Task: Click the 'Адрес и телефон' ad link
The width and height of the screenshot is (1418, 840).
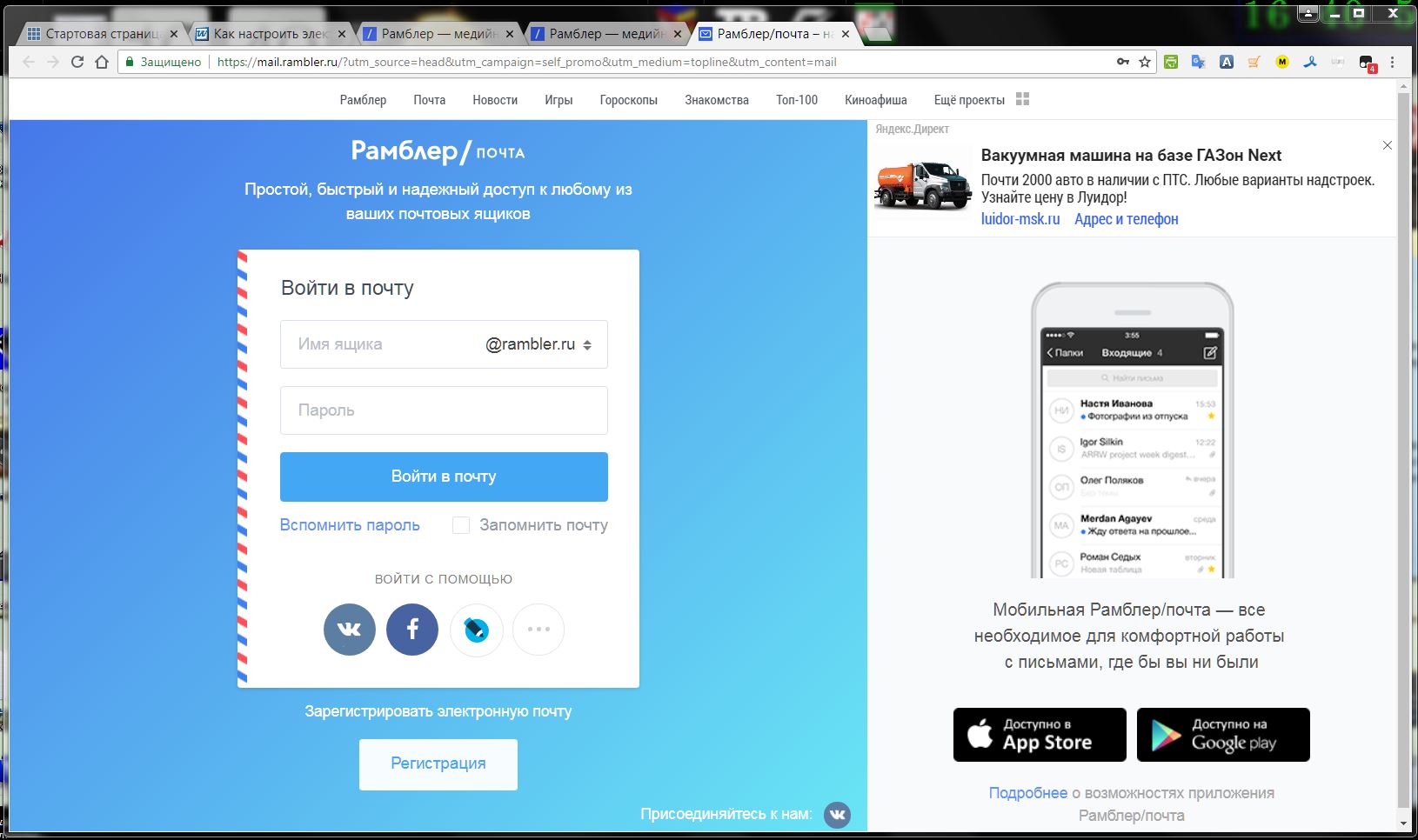Action: (1127, 219)
